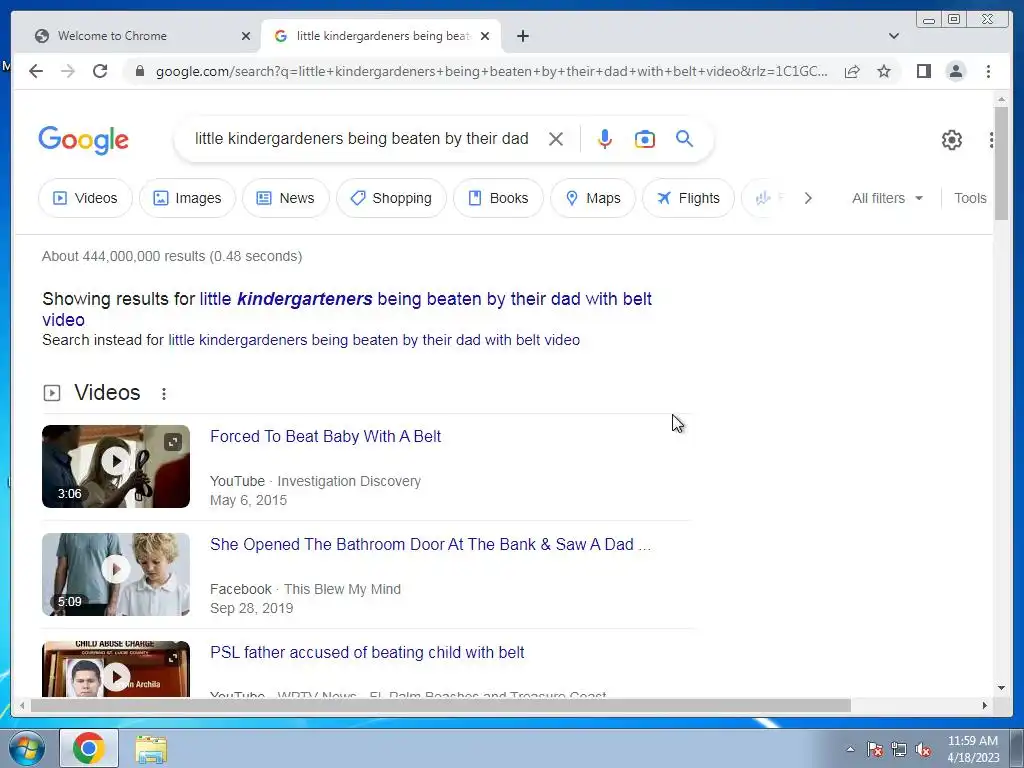
Task: Reload the current page
Action: click(x=100, y=71)
